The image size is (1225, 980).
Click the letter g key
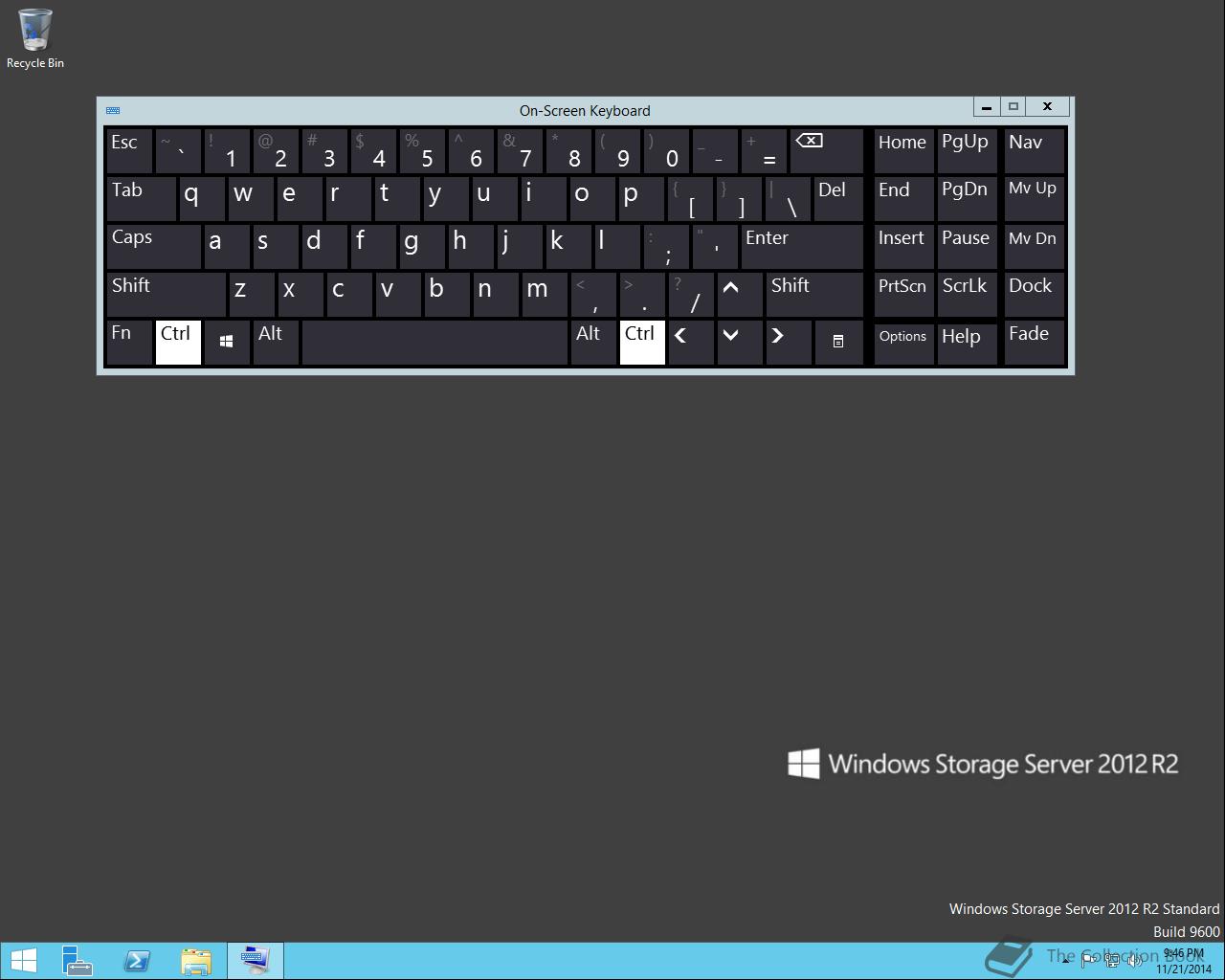(422, 247)
